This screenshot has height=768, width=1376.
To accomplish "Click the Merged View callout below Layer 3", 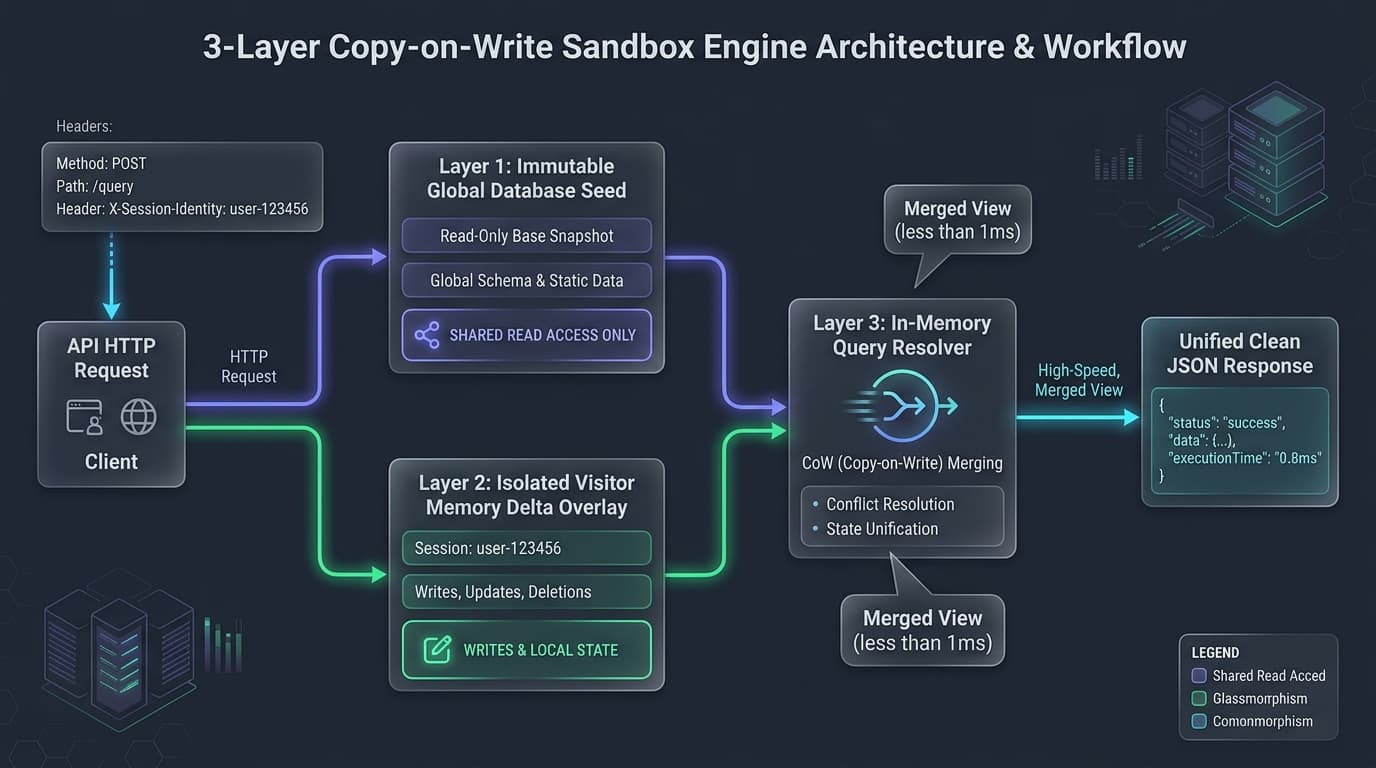I will pos(922,630).
